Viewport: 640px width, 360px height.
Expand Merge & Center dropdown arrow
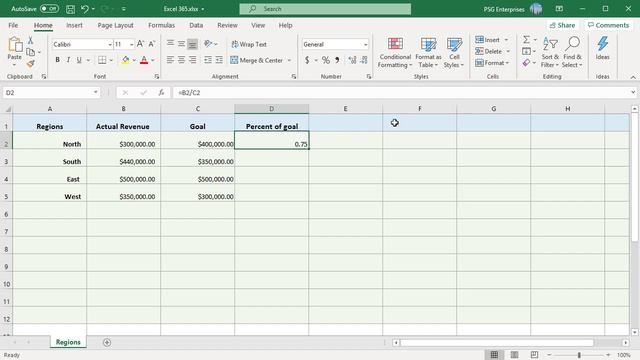pos(289,60)
